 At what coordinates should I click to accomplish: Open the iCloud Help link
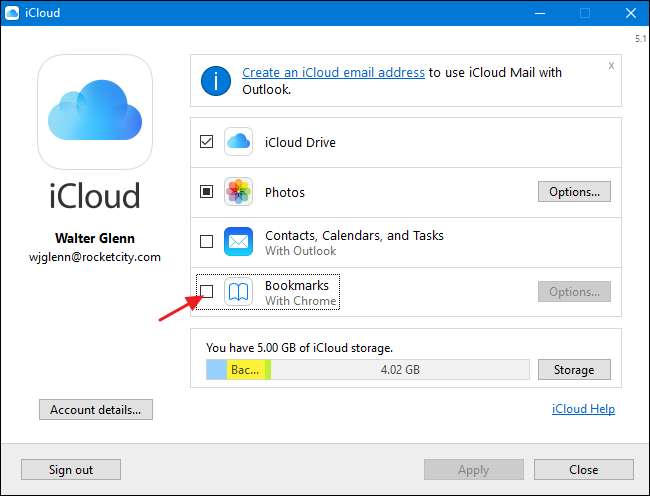point(583,409)
